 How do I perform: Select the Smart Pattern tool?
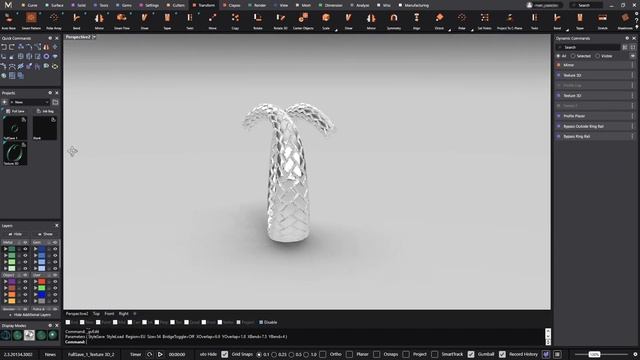click(x=31, y=21)
